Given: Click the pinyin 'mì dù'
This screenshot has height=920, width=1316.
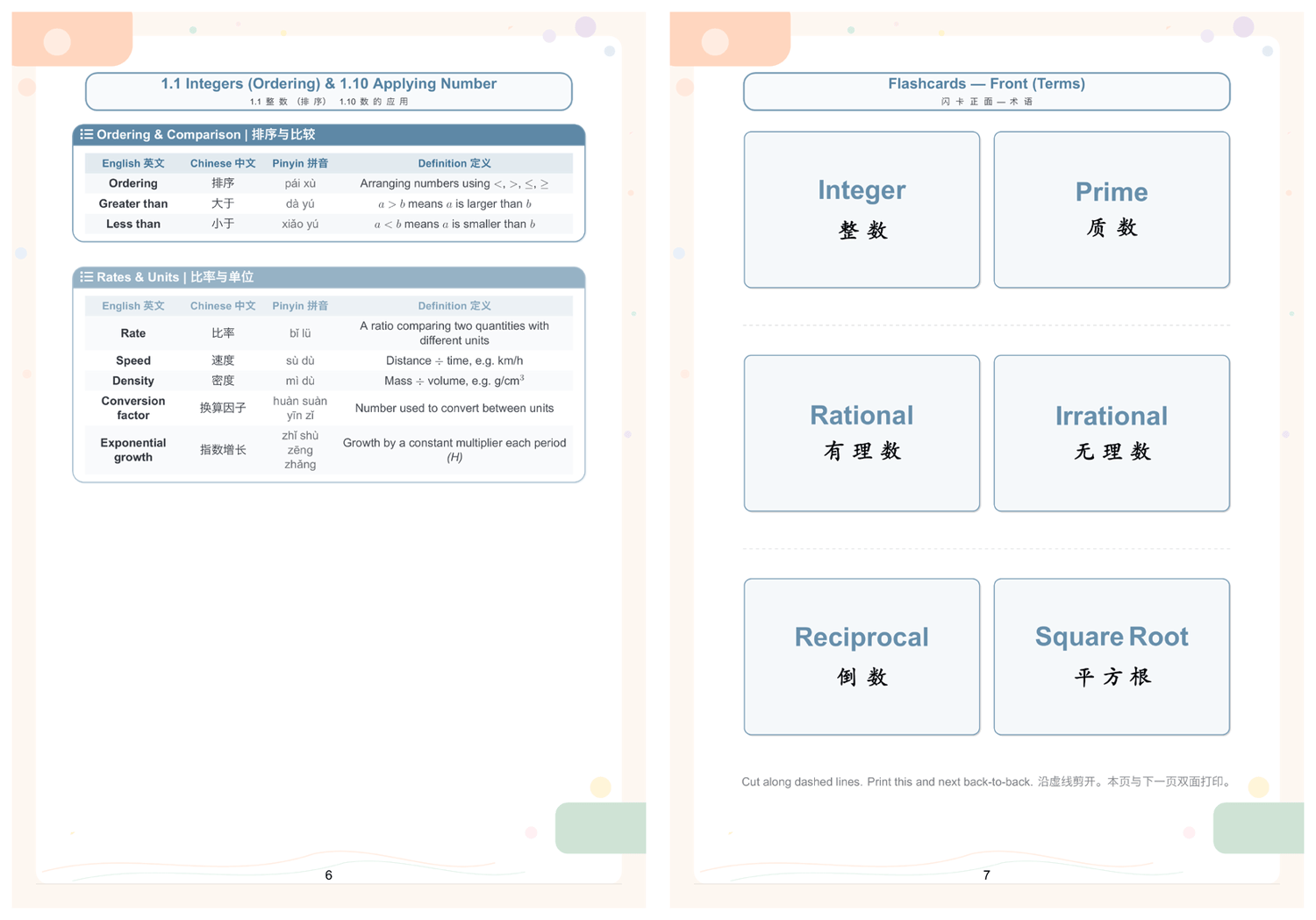Looking at the screenshot, I should (x=300, y=381).
